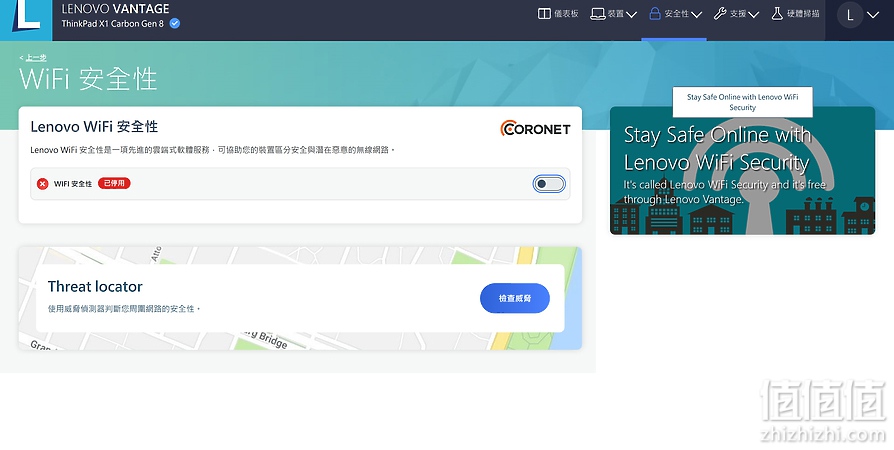Click the banner's free through Lenovo Vantage text
The width and height of the screenshot is (894, 450).
tap(724, 192)
